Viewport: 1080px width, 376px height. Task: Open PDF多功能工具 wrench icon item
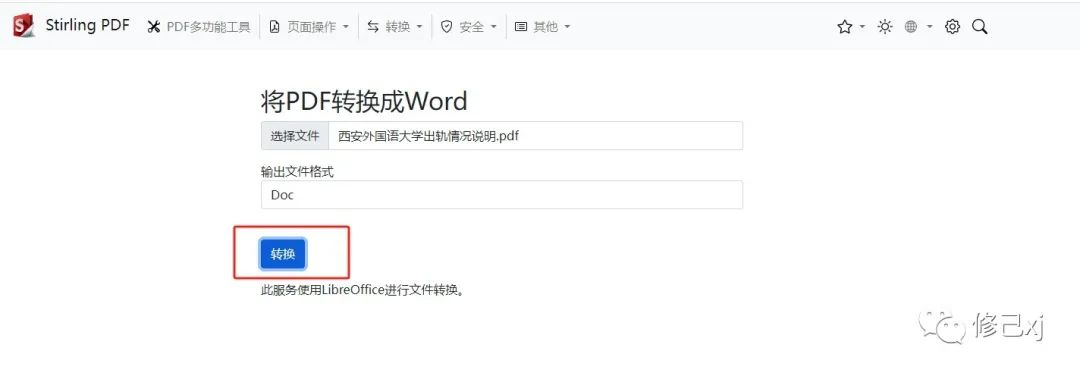point(199,27)
